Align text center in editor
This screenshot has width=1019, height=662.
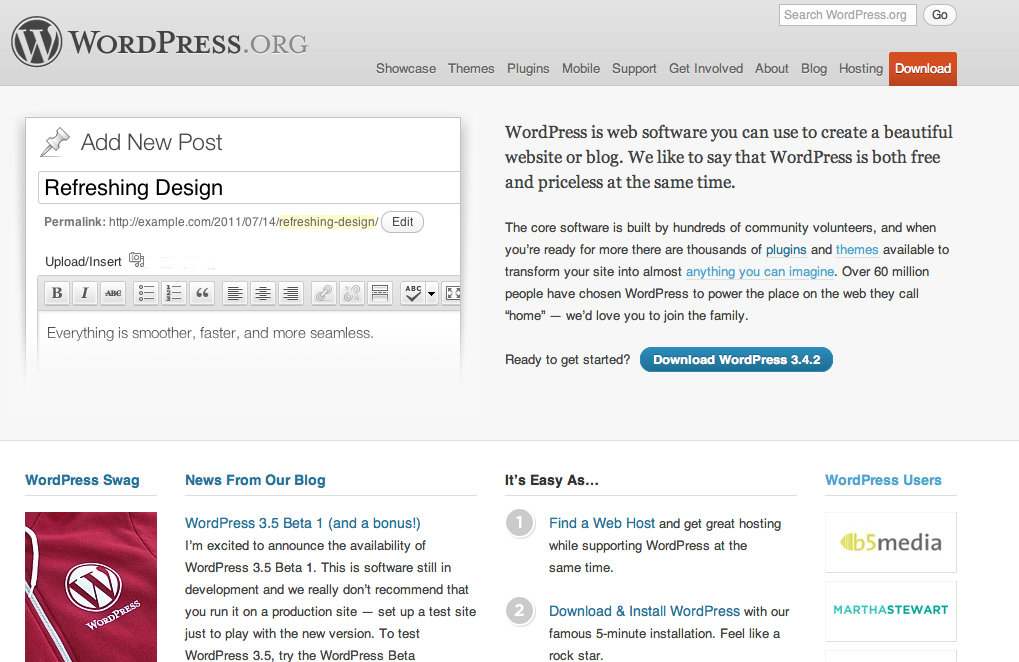pos(263,293)
